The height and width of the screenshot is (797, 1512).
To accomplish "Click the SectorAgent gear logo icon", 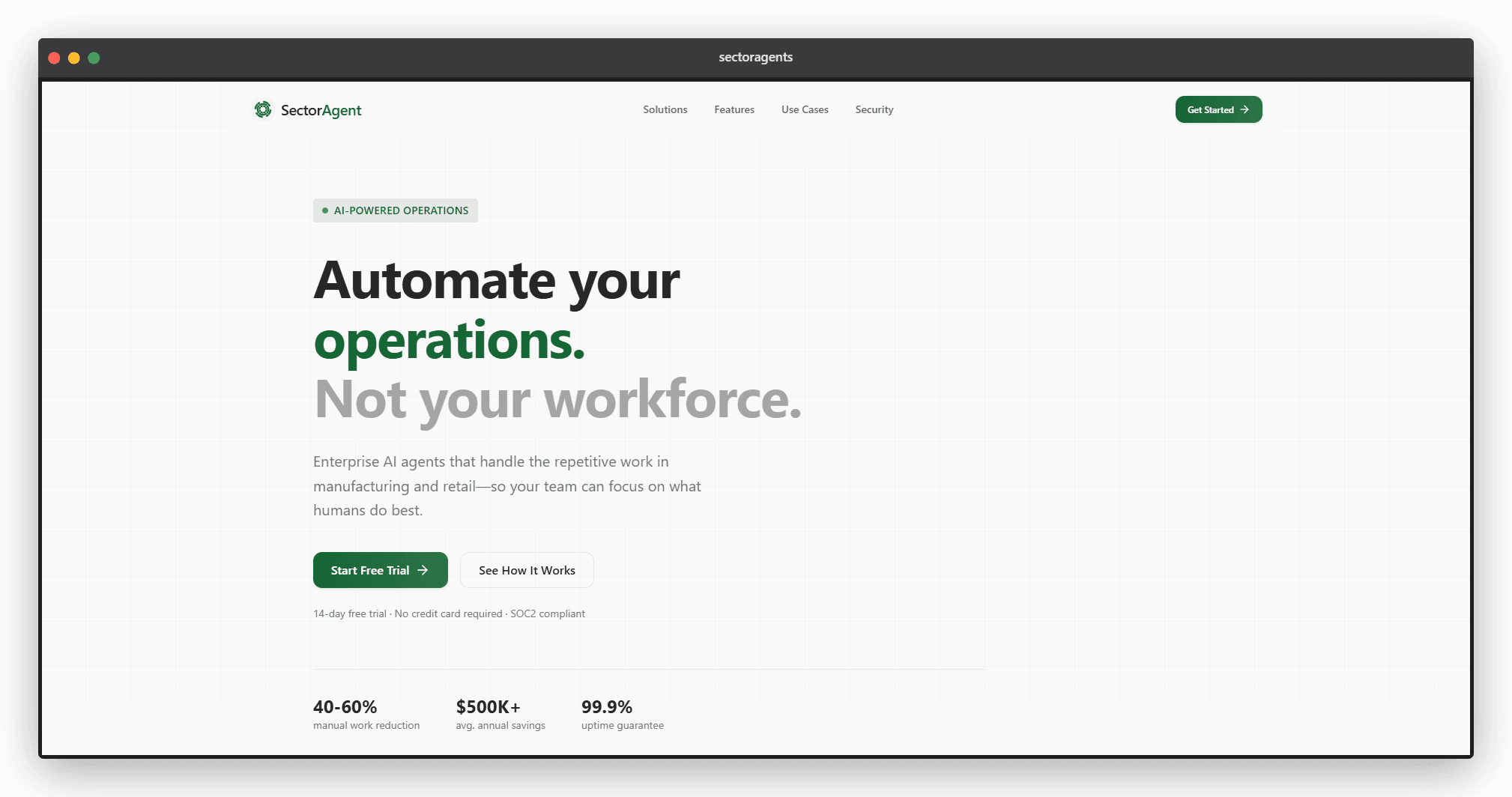I will coord(263,109).
